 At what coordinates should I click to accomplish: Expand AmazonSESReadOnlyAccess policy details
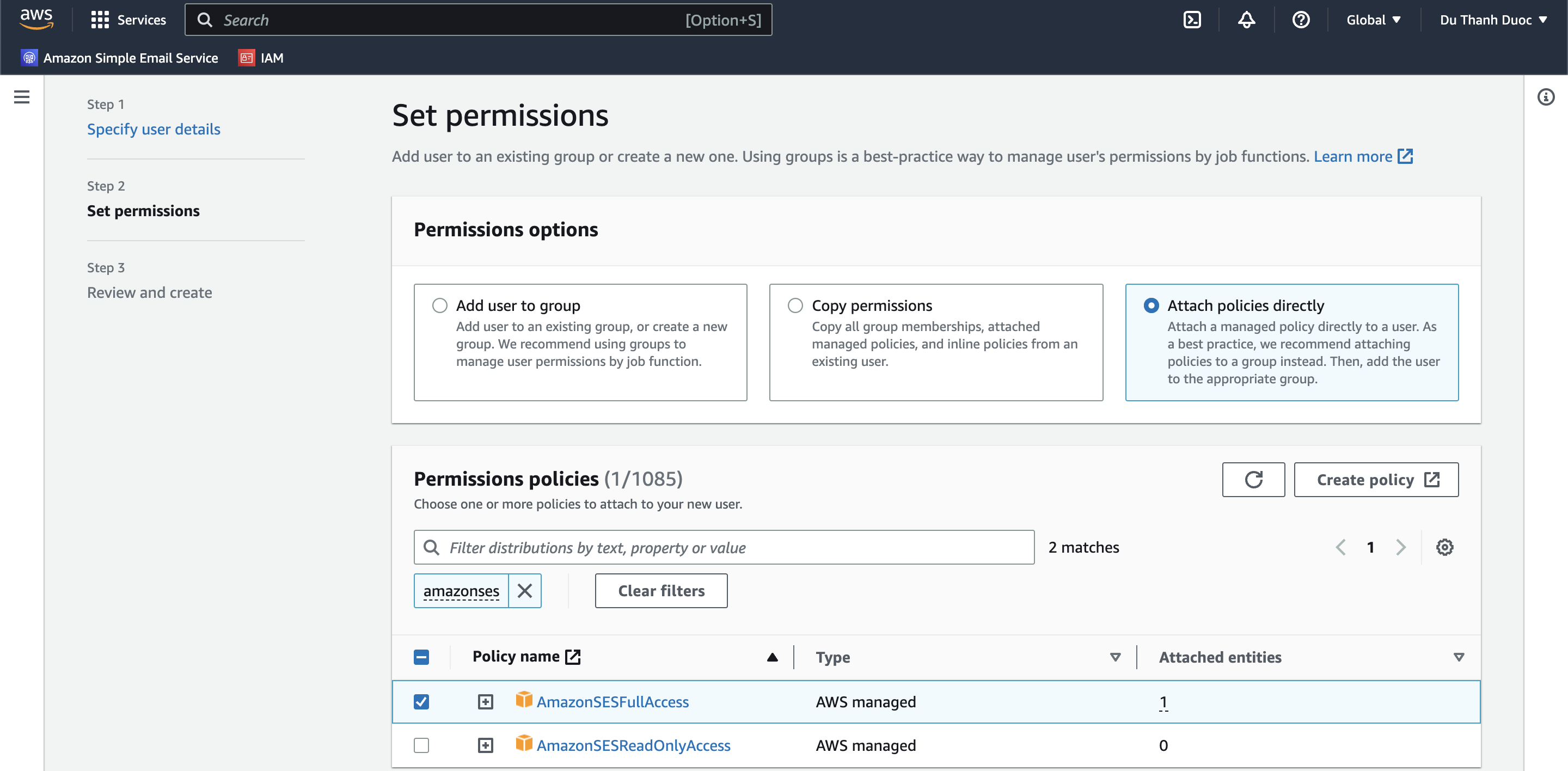click(485, 745)
